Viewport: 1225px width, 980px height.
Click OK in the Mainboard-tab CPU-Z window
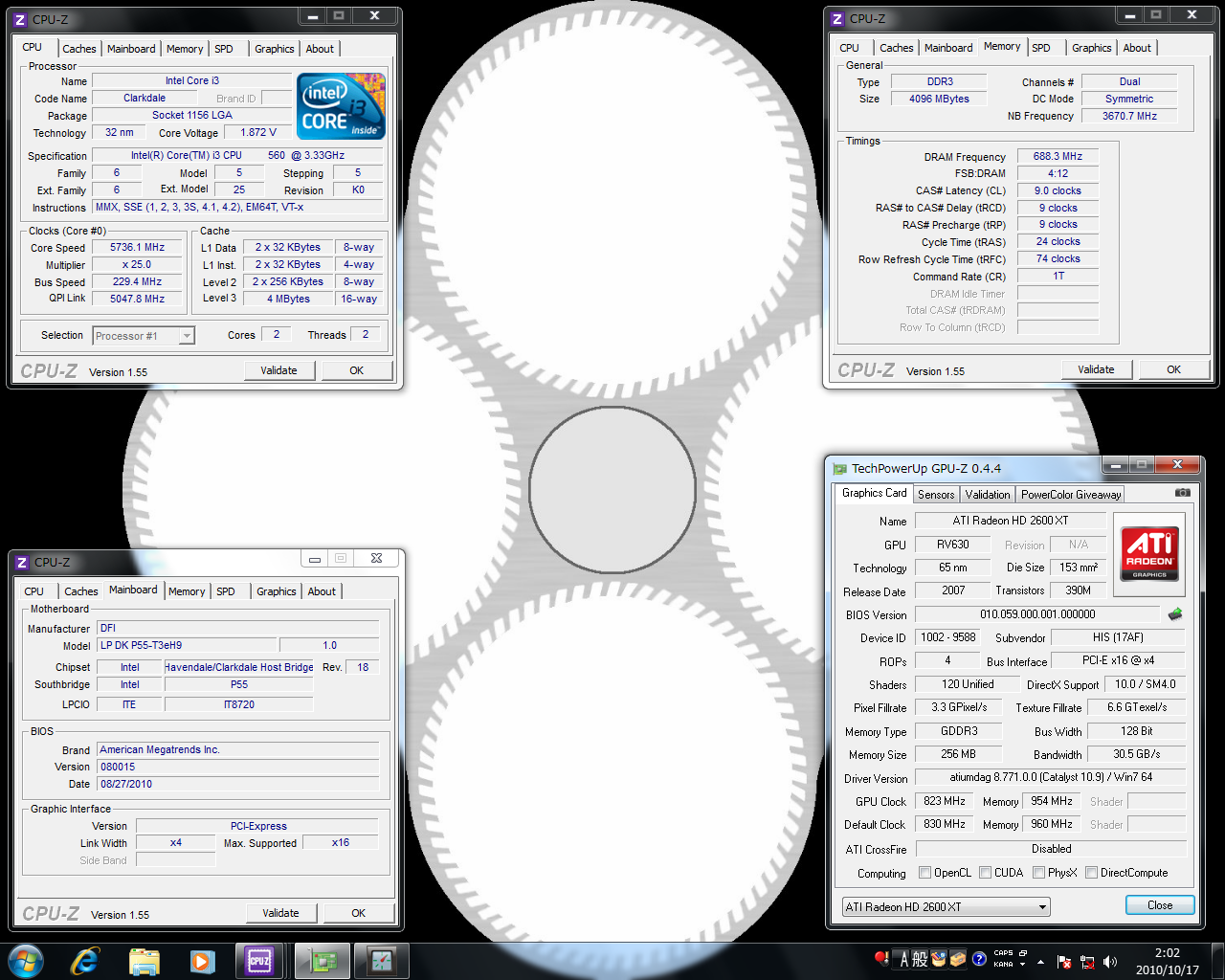[359, 913]
